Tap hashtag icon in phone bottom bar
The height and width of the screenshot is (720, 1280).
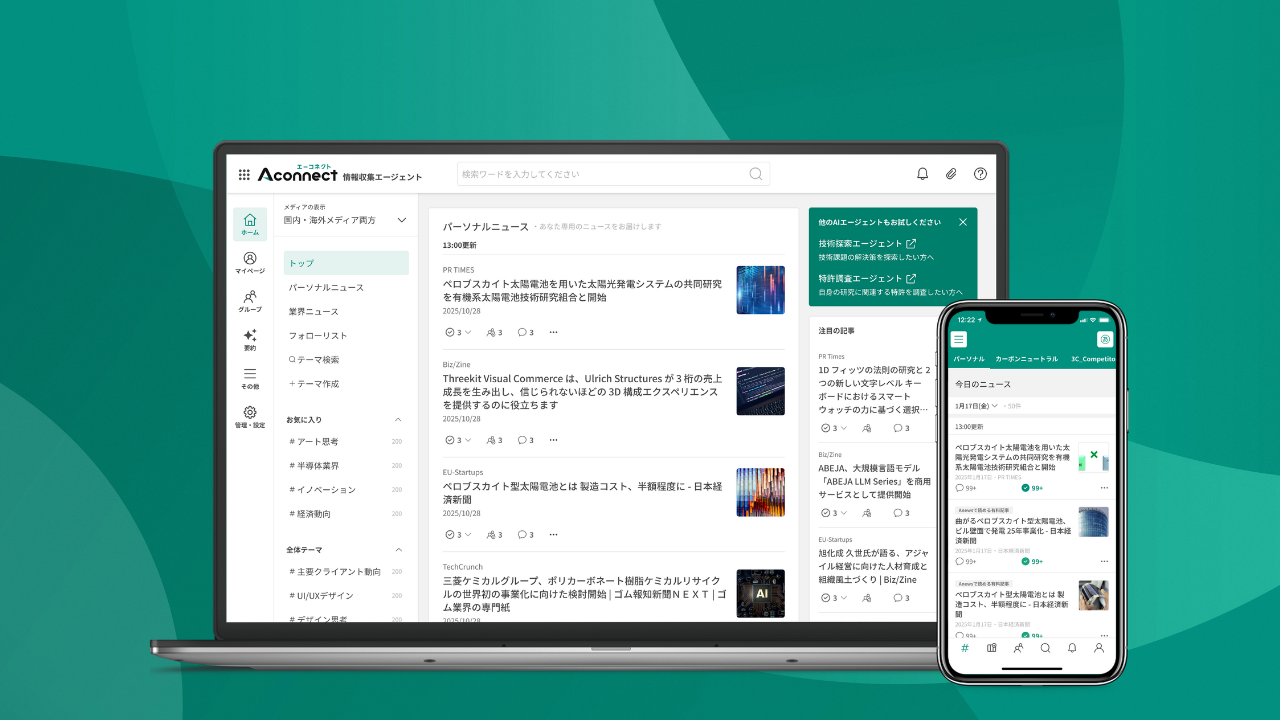click(965, 648)
